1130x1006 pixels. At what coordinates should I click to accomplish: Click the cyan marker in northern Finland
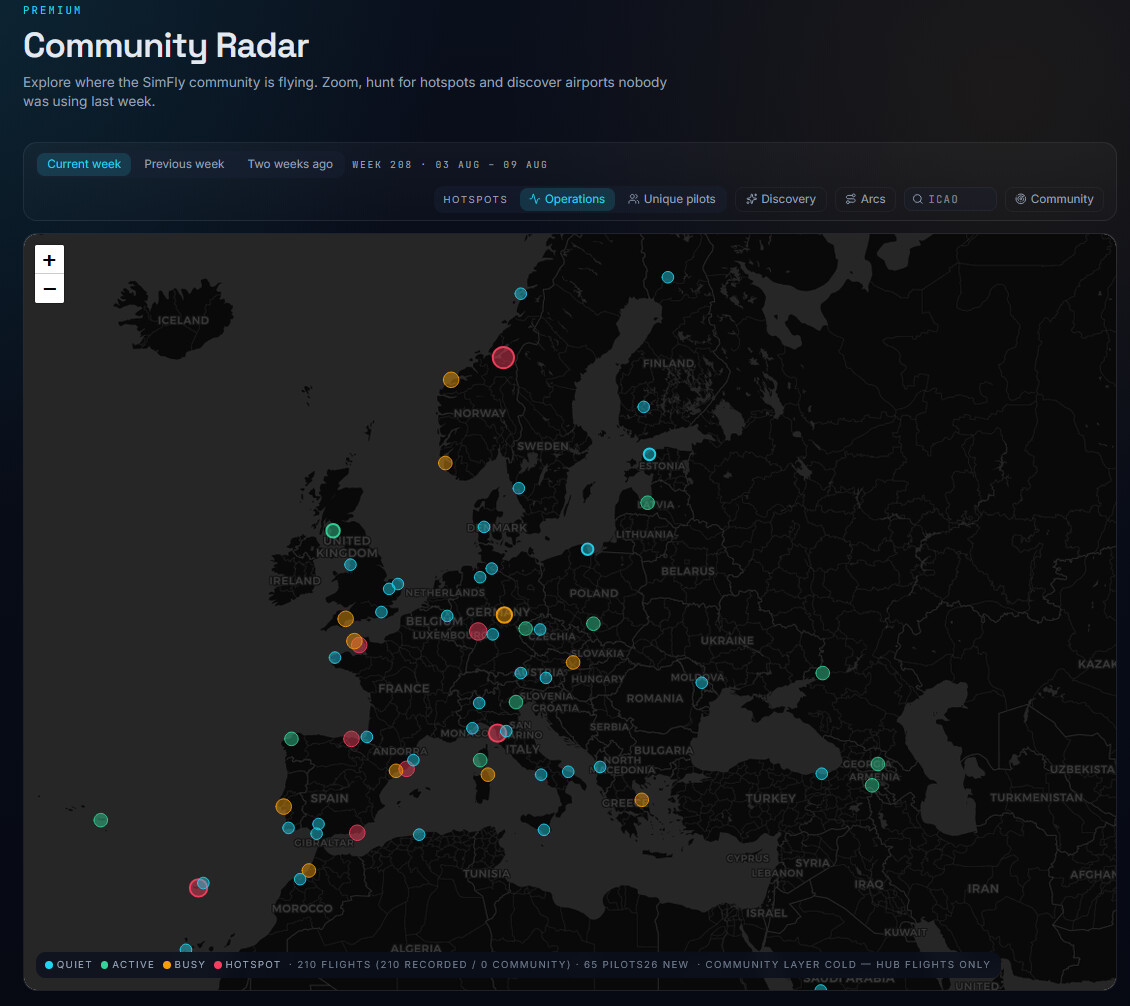tap(668, 277)
